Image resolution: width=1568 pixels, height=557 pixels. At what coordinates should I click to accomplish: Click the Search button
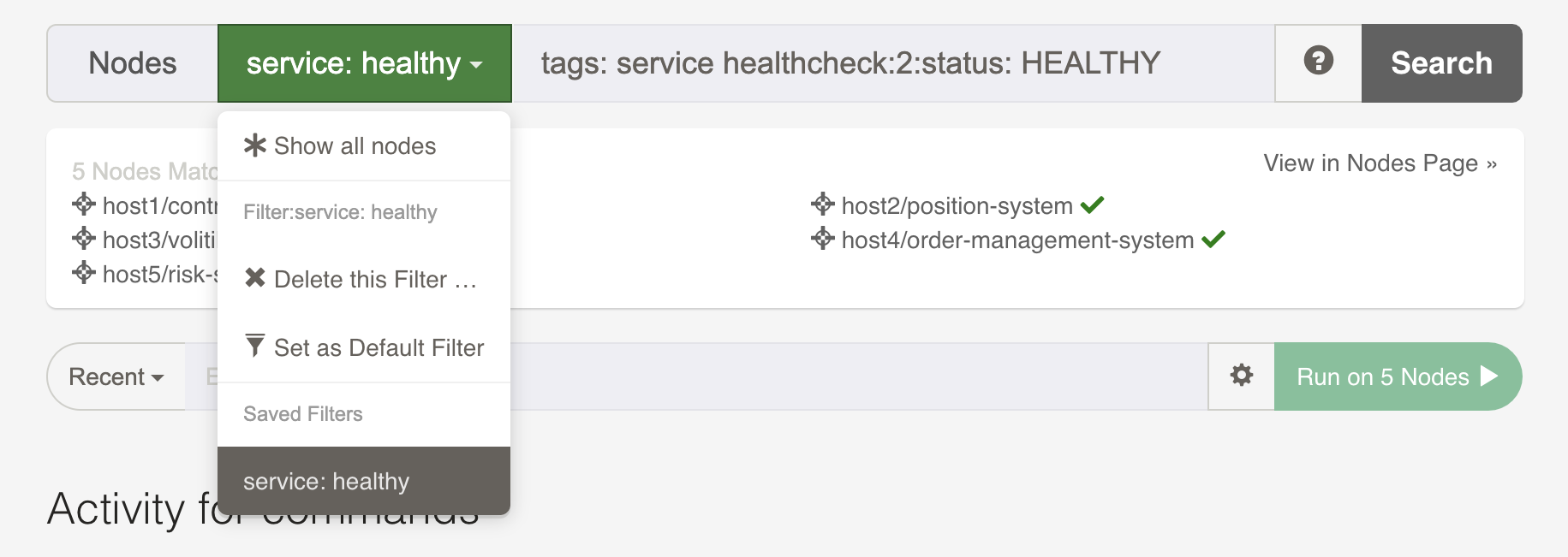pyautogui.click(x=1441, y=63)
